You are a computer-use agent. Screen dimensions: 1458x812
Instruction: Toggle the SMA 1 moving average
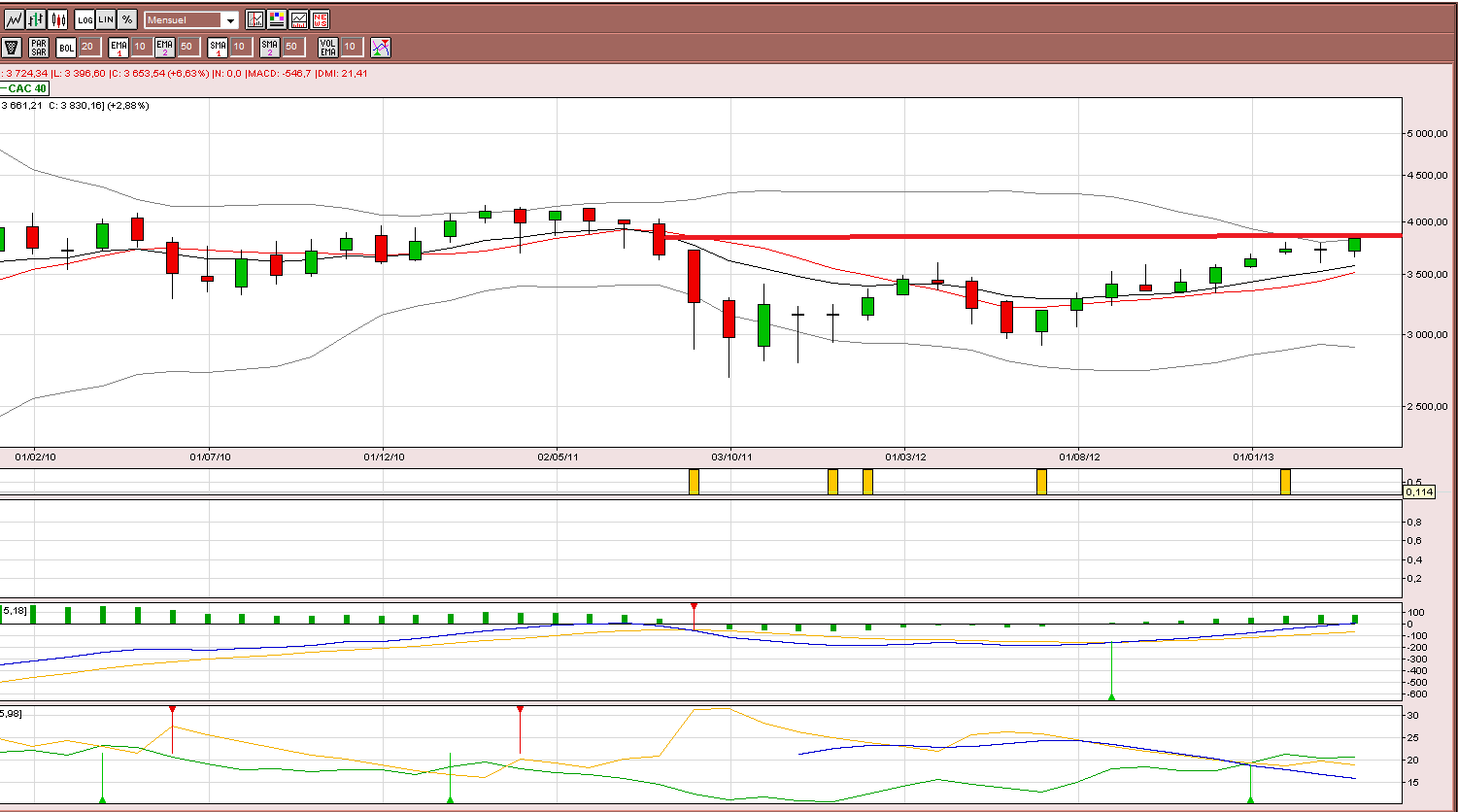(218, 47)
